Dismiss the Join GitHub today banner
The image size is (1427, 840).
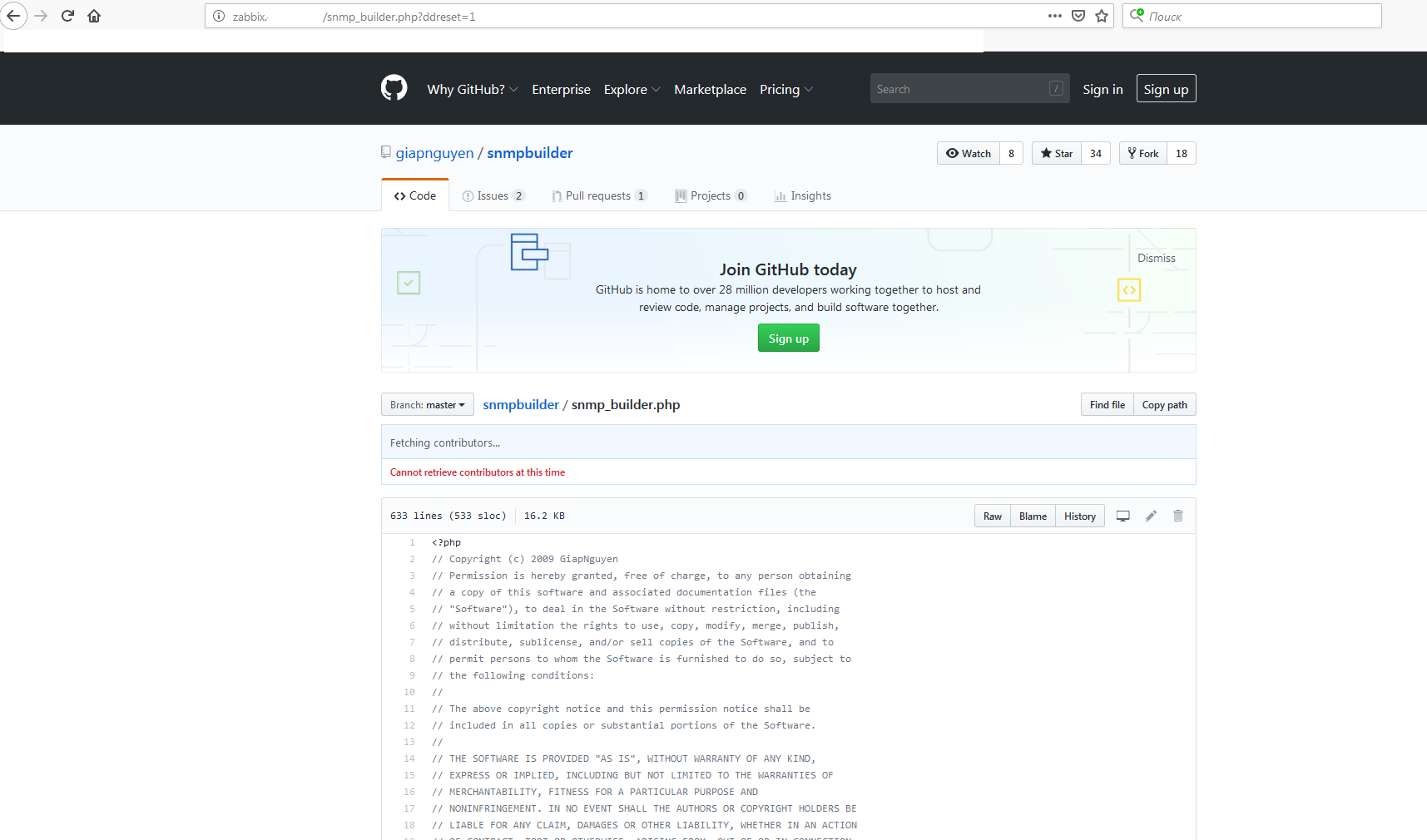1157,258
